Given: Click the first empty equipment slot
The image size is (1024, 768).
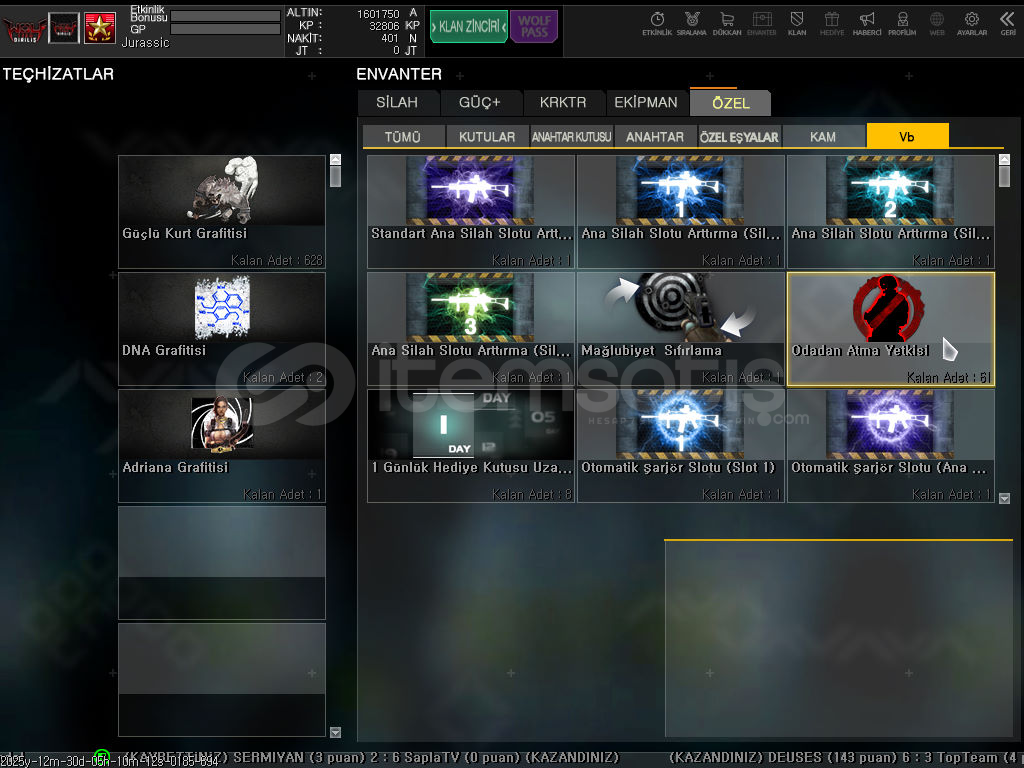Looking at the screenshot, I should coord(221,562).
